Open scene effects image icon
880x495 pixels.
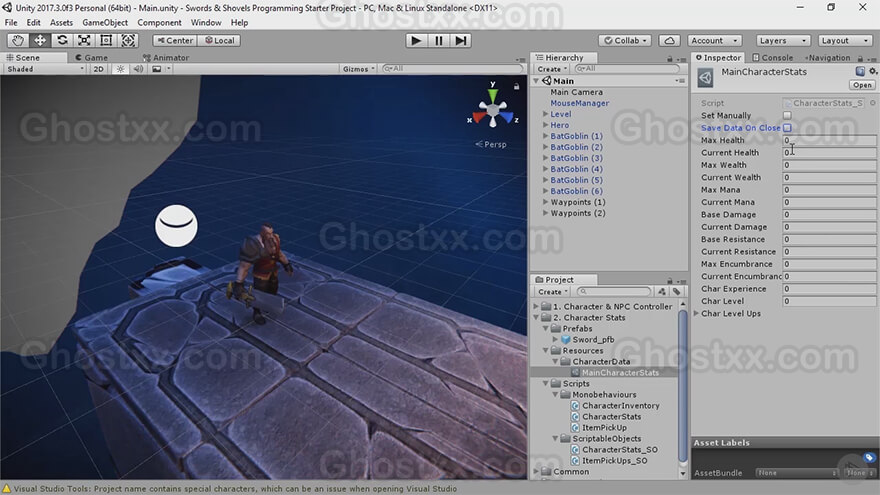[157, 69]
